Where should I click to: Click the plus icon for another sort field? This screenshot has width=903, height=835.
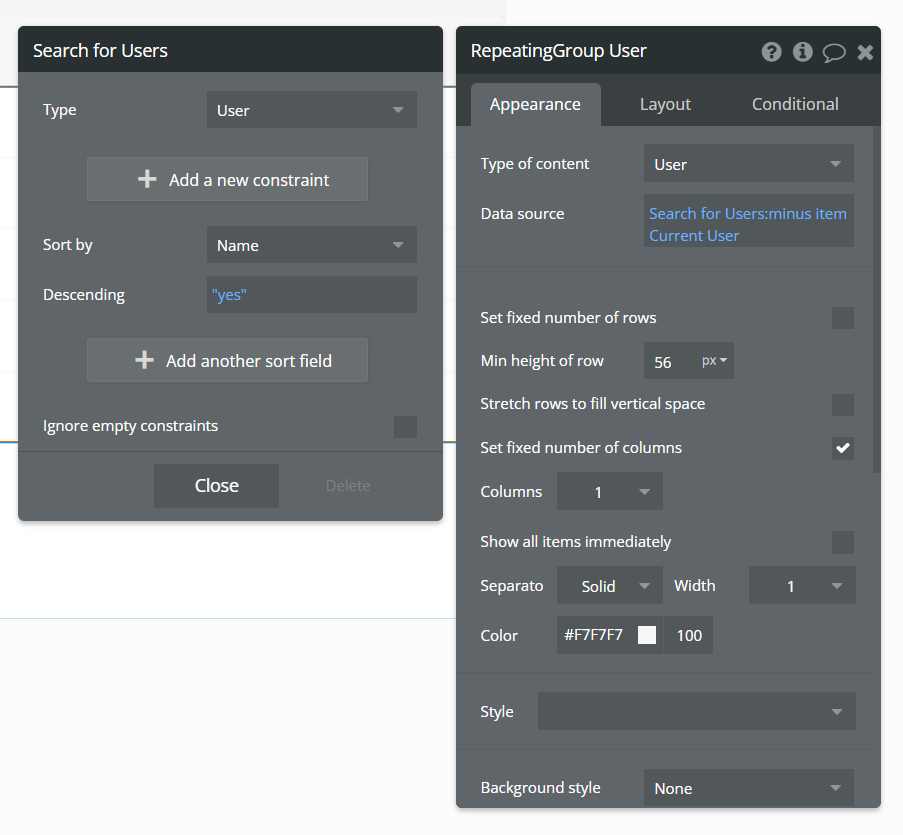tap(144, 361)
